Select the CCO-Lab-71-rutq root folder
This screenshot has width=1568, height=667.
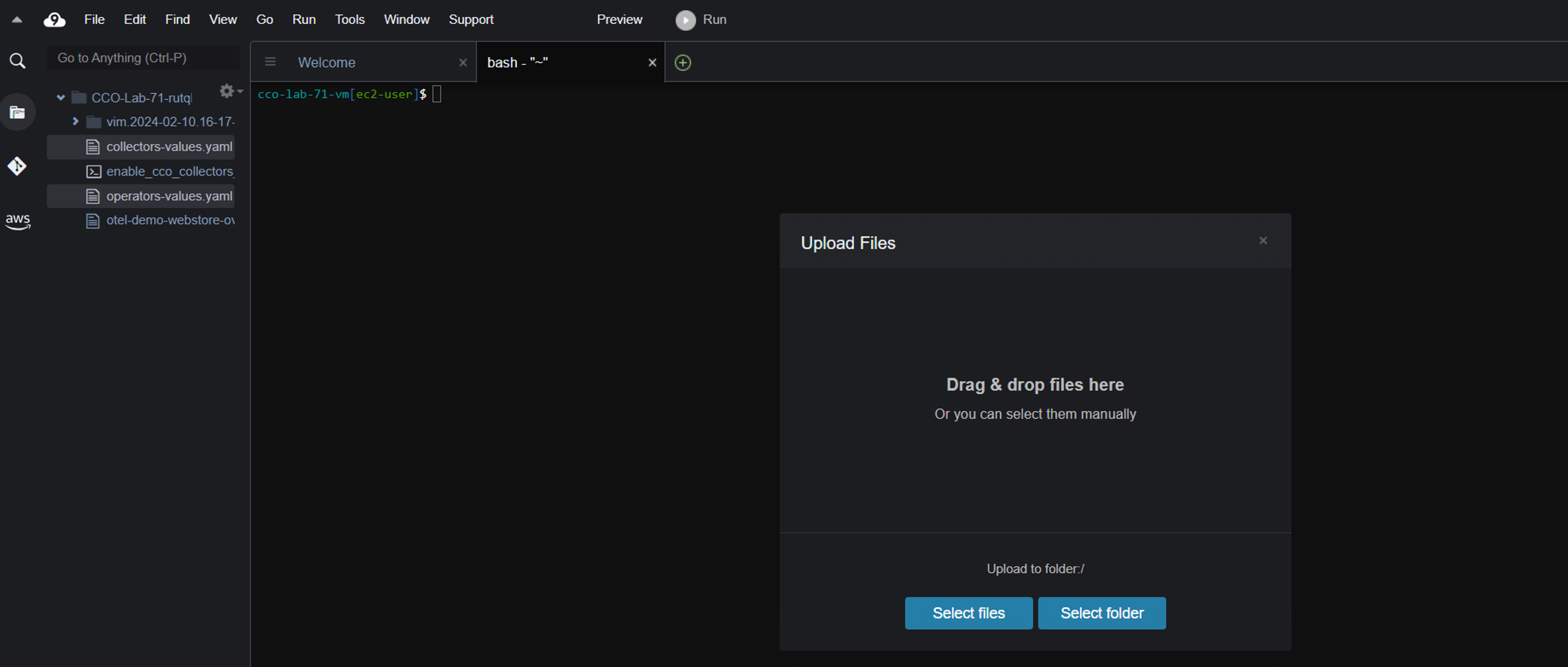141,98
